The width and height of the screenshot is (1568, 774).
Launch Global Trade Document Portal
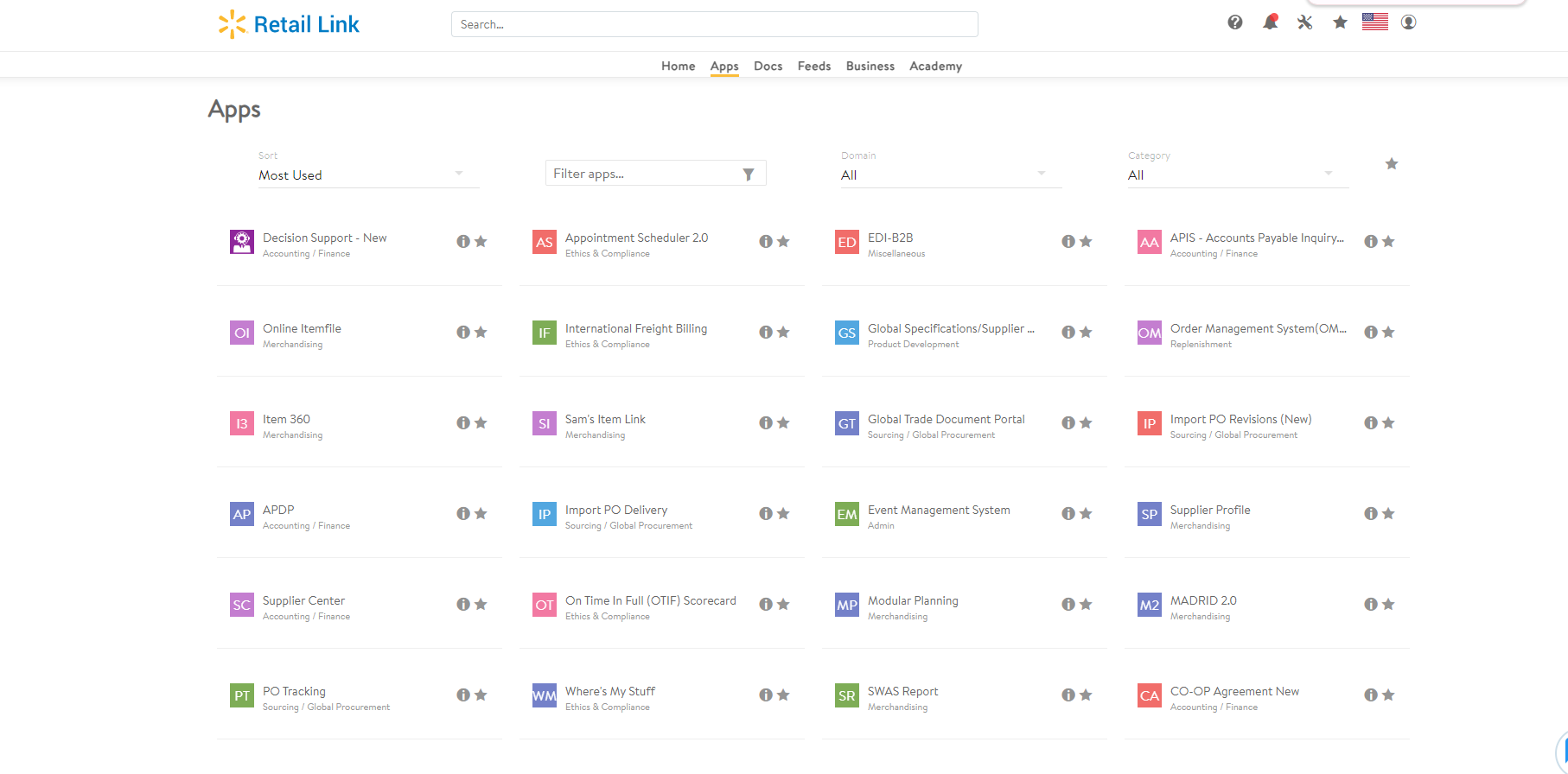(x=946, y=420)
